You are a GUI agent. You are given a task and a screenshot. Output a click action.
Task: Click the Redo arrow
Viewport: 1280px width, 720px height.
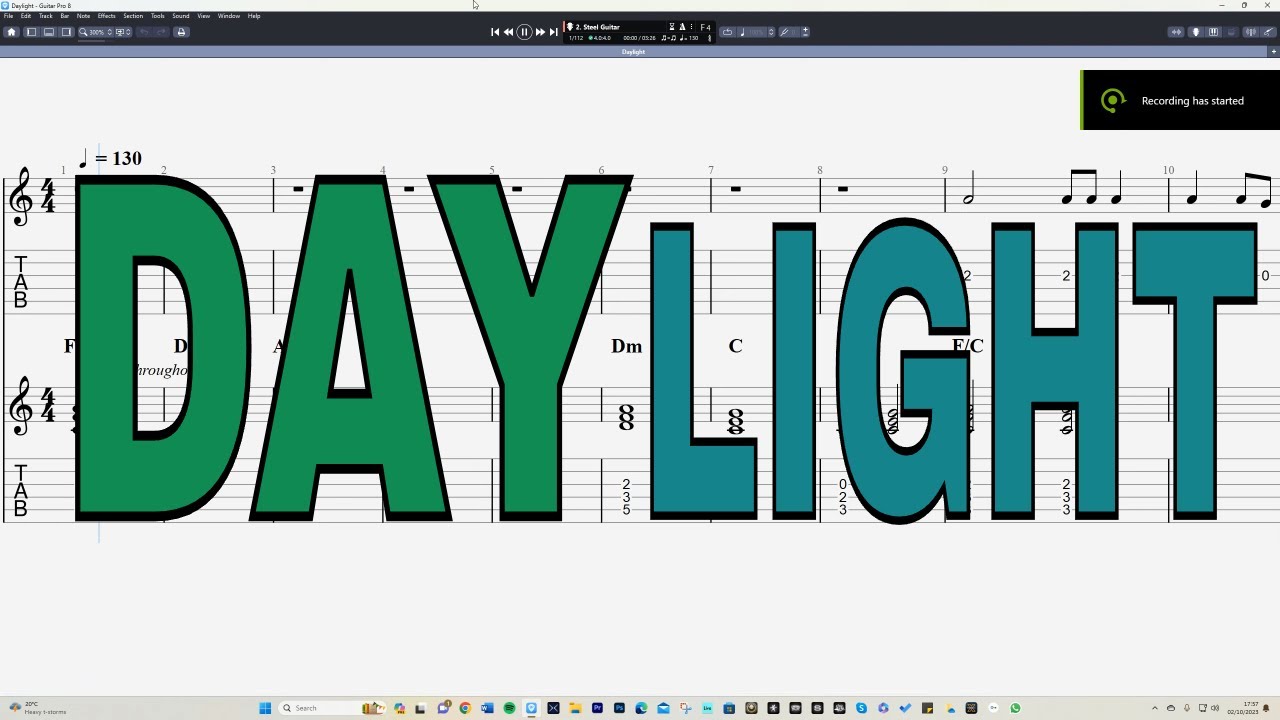[161, 32]
